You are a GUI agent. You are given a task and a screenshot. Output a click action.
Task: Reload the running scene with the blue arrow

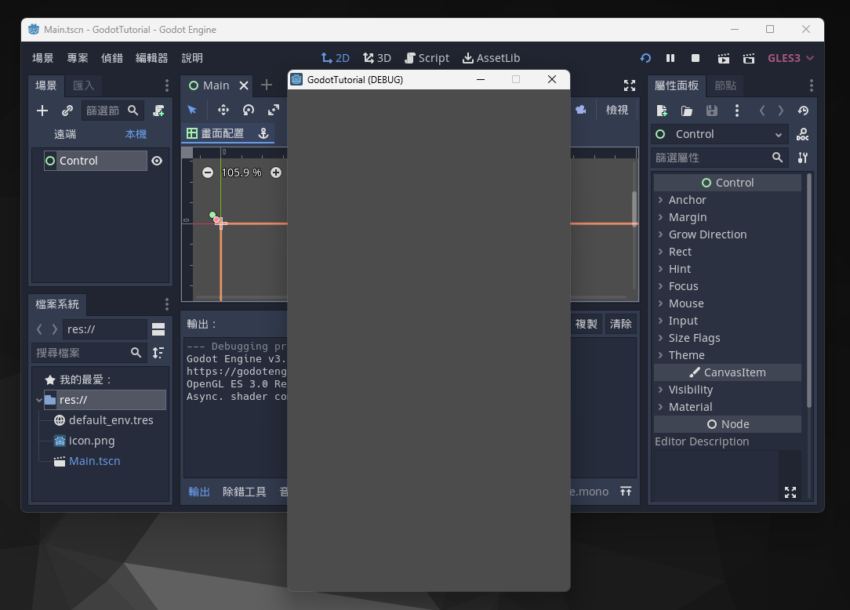click(645, 58)
